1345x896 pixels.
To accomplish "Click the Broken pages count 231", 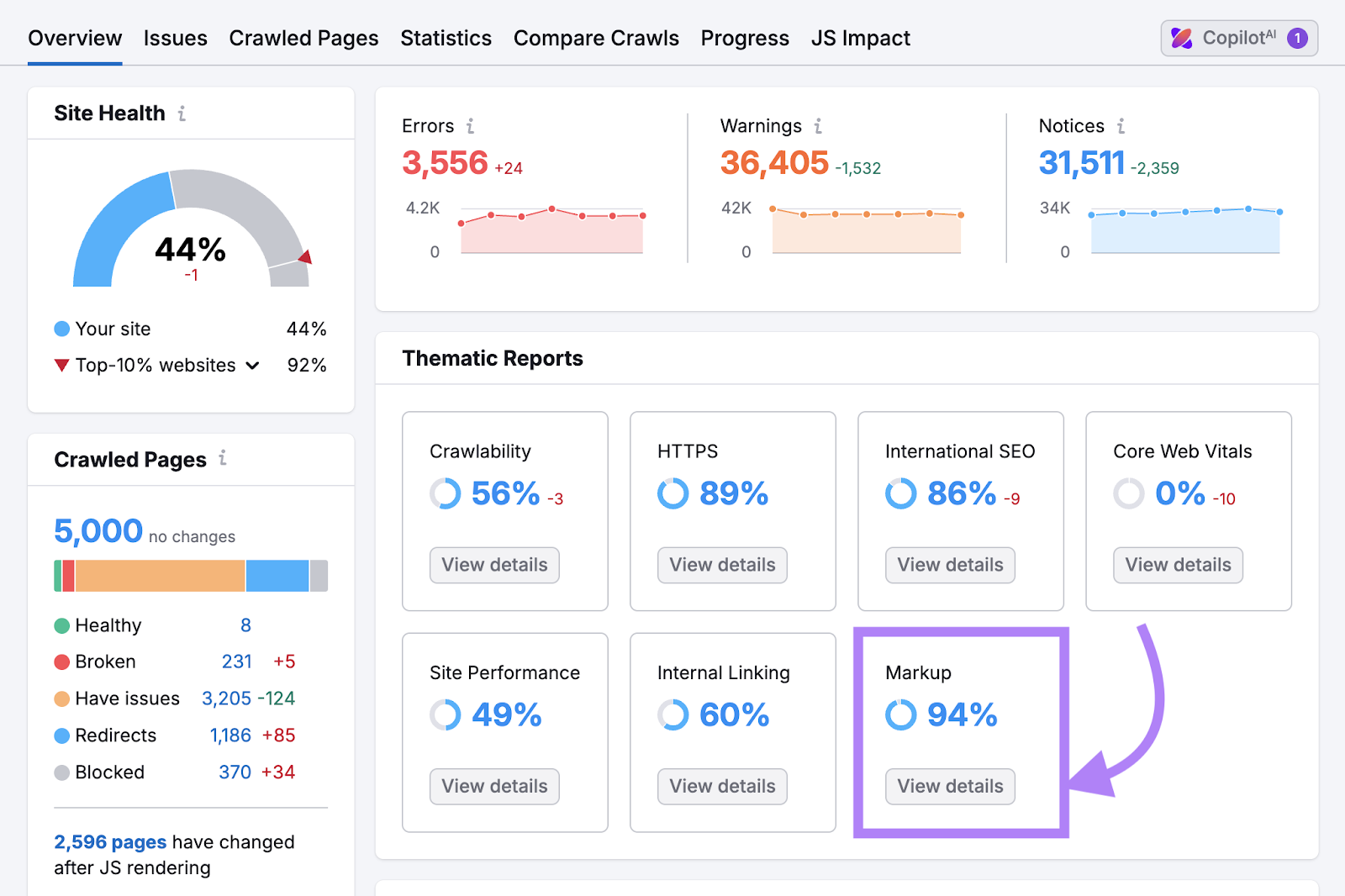I will click(236, 662).
